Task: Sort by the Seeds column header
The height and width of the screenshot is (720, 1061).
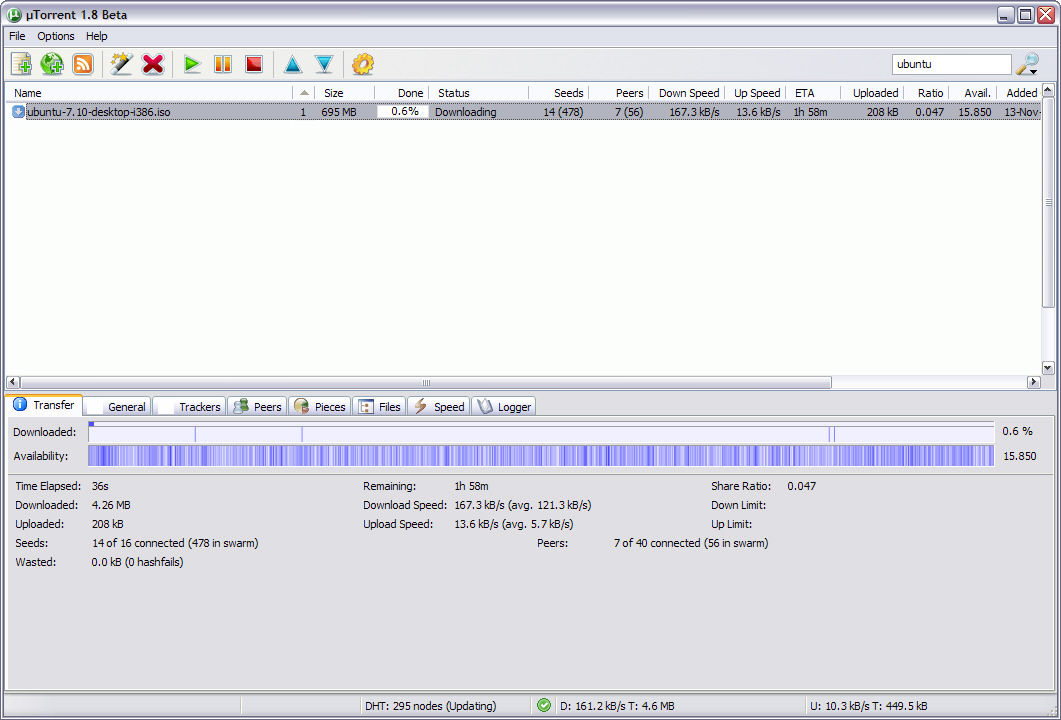Action: (x=558, y=93)
